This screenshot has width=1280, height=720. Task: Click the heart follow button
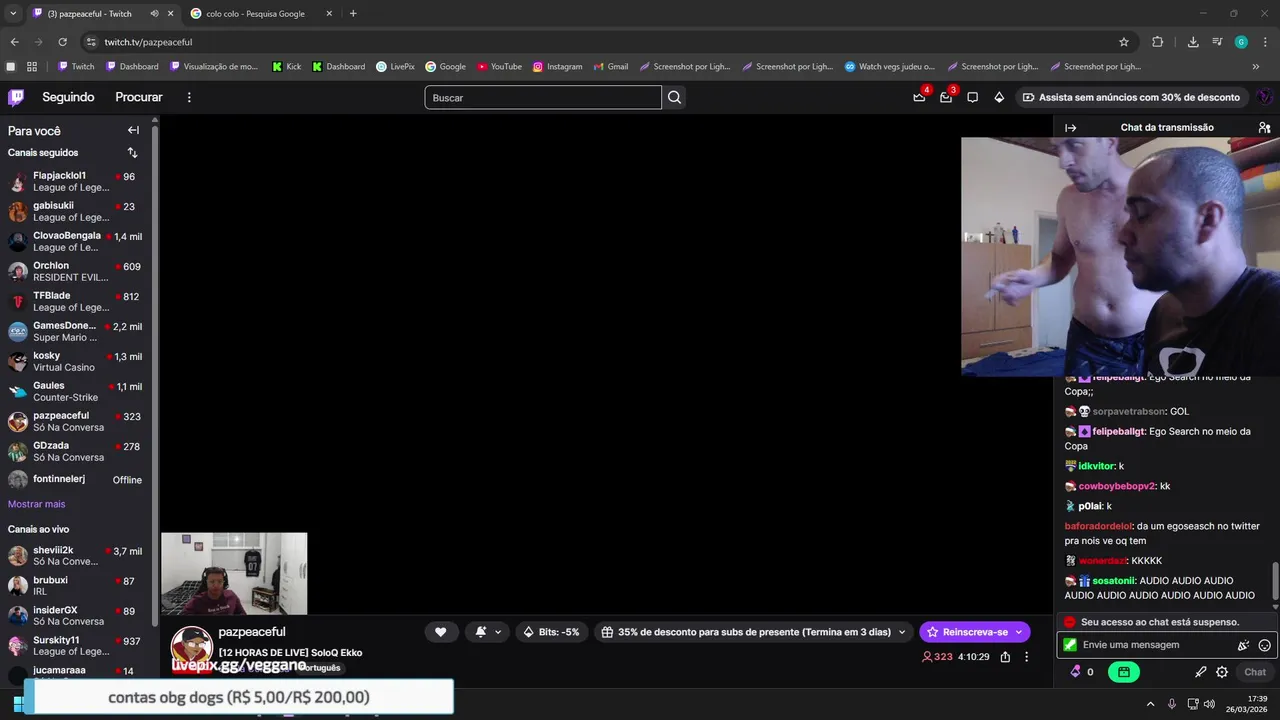[x=440, y=632]
